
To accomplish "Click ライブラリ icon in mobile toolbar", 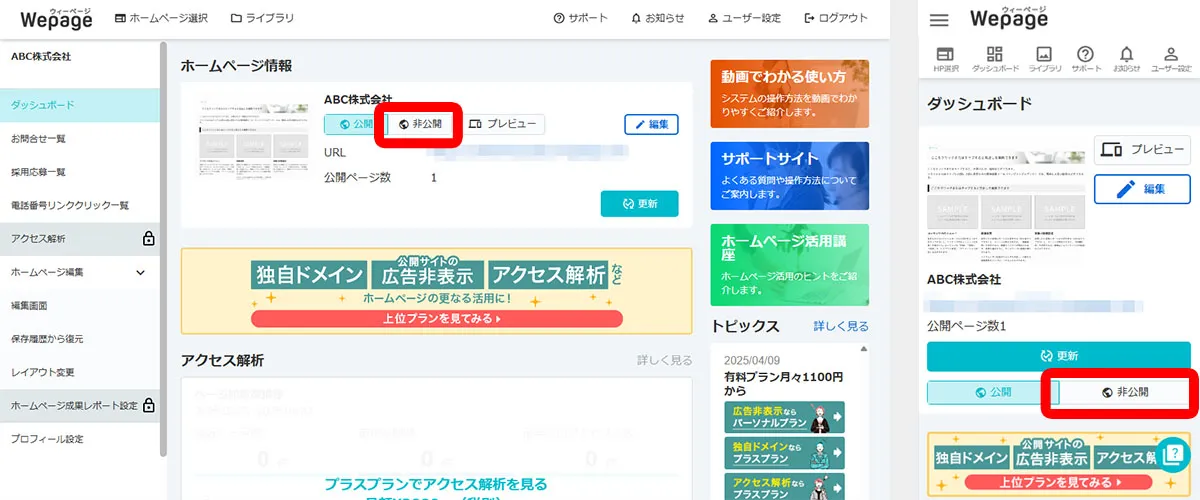I will coord(1044,59).
